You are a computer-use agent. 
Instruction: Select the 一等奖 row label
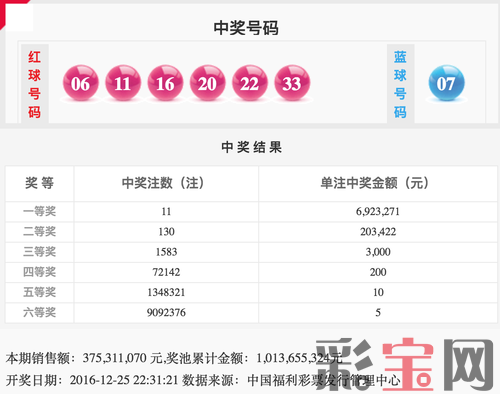click(39, 211)
